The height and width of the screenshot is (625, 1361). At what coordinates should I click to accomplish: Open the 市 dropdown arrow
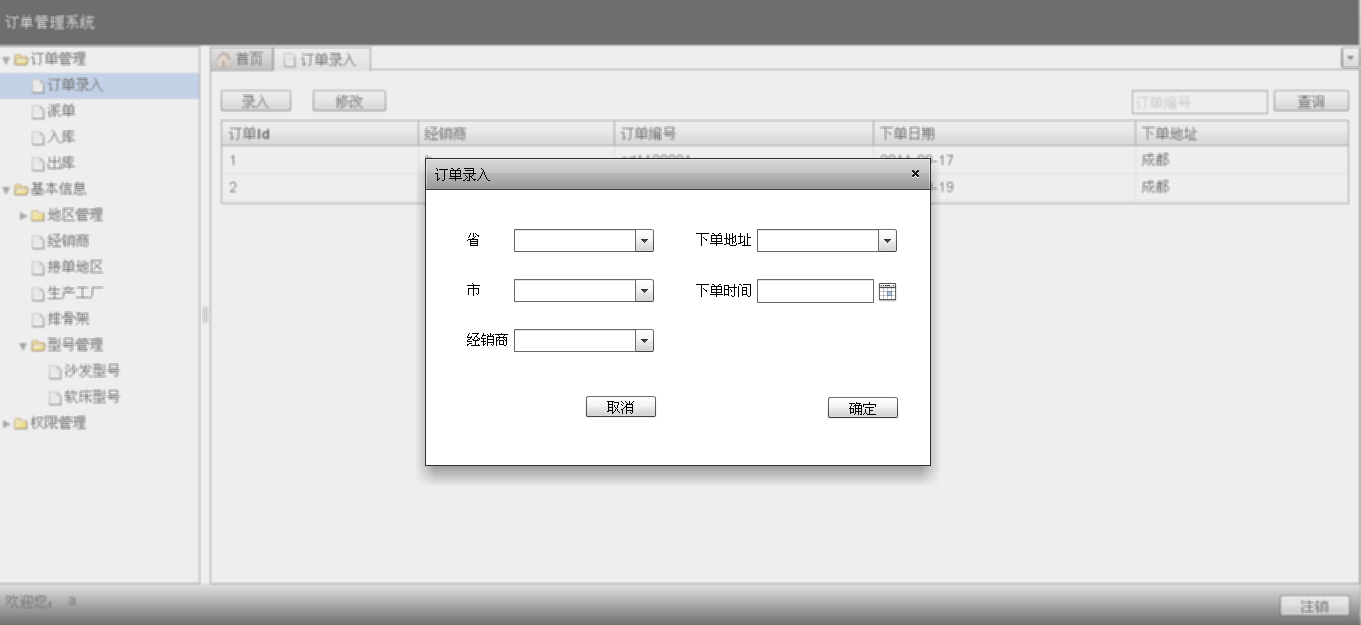pos(645,291)
